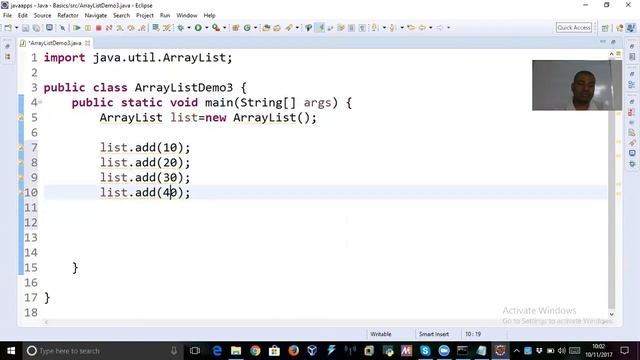The width and height of the screenshot is (640, 360).
Task: Click the Save icon in toolbar
Action: coord(25,28)
